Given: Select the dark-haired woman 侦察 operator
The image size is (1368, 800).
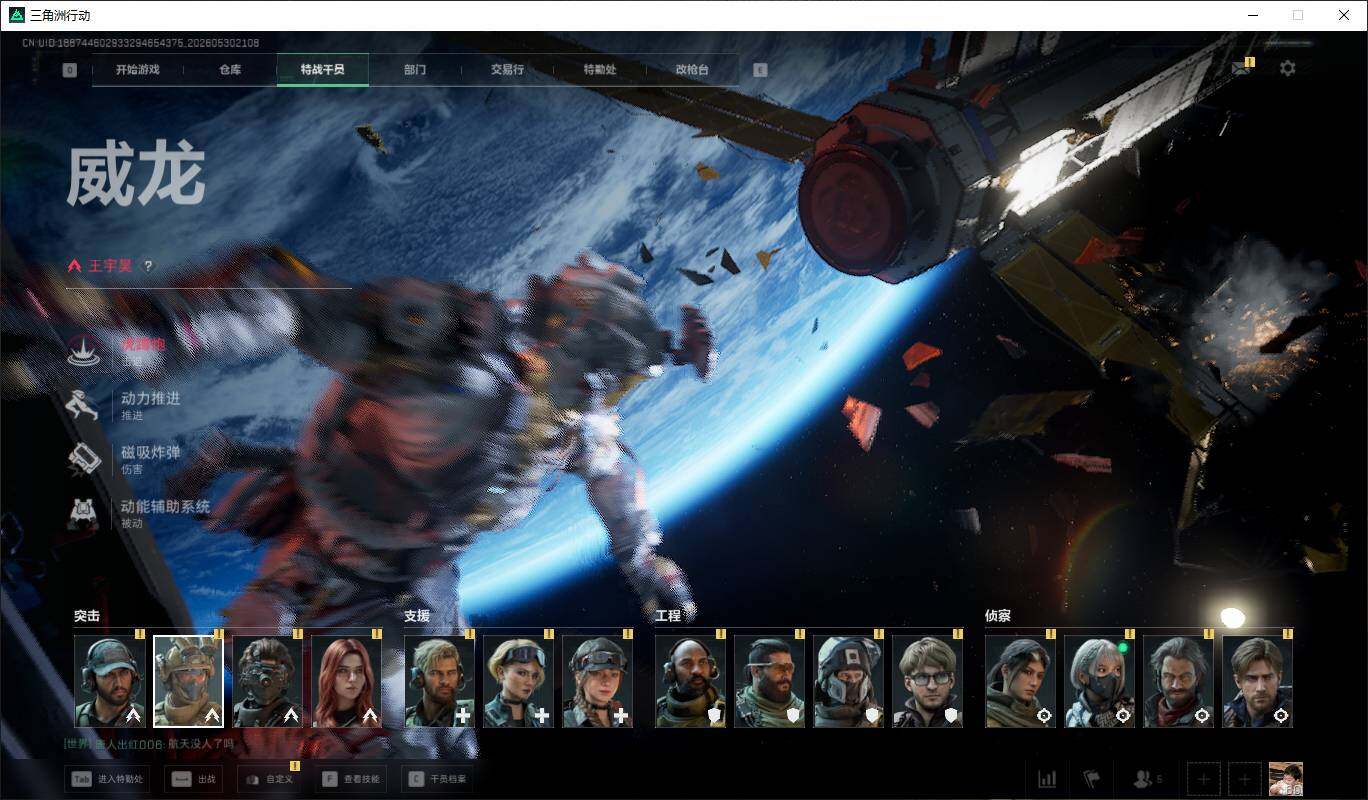Looking at the screenshot, I should [x=1020, y=681].
